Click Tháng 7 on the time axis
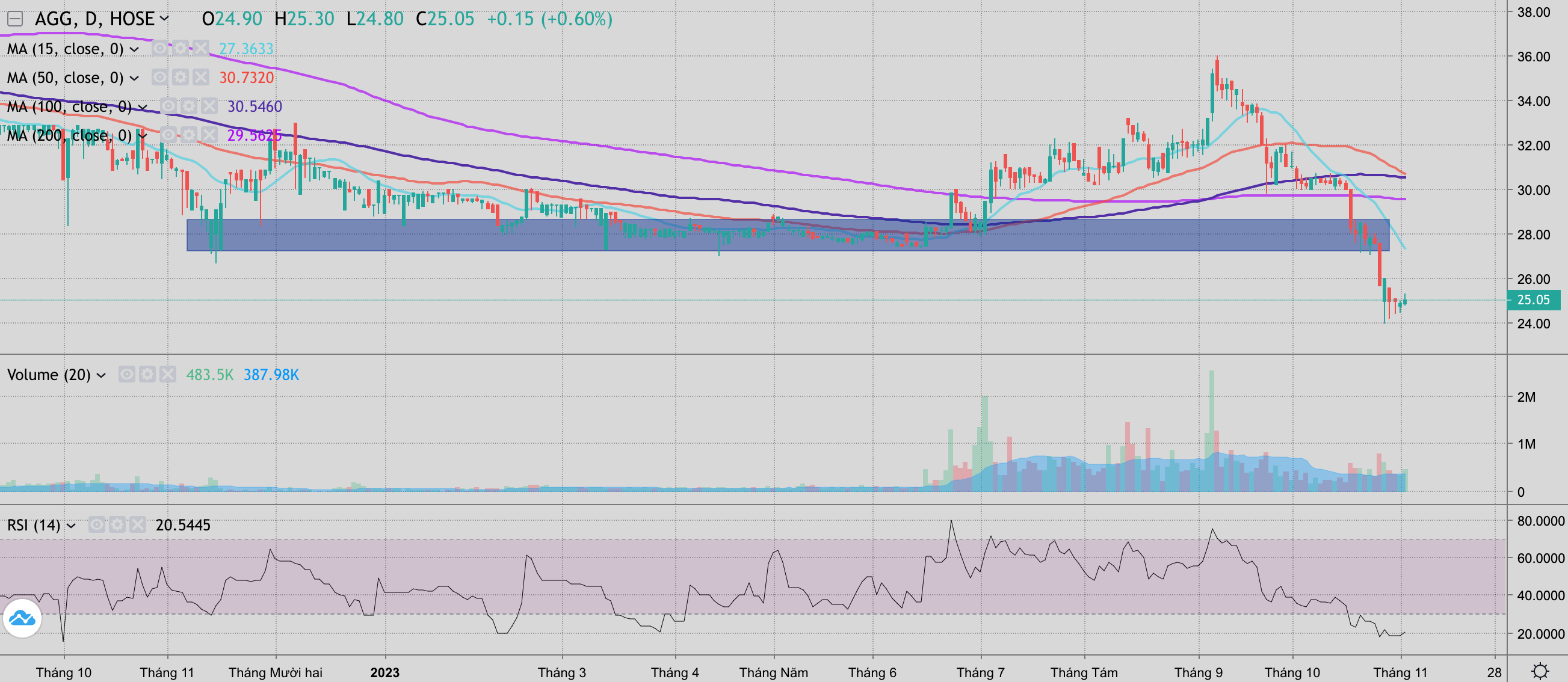The width and height of the screenshot is (1568, 682). point(981,672)
